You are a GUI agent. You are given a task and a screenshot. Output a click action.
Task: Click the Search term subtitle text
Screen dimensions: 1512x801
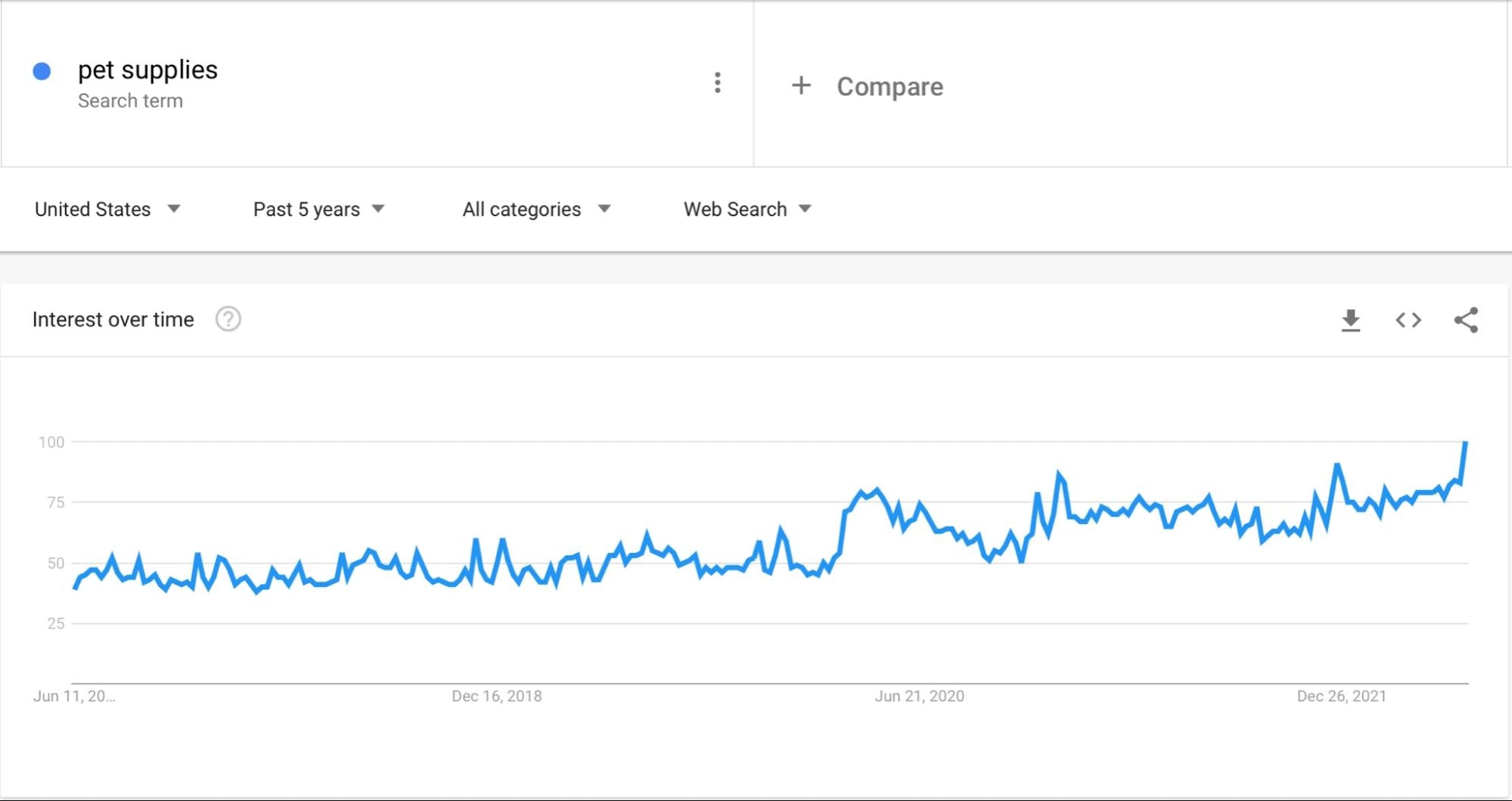coord(130,101)
